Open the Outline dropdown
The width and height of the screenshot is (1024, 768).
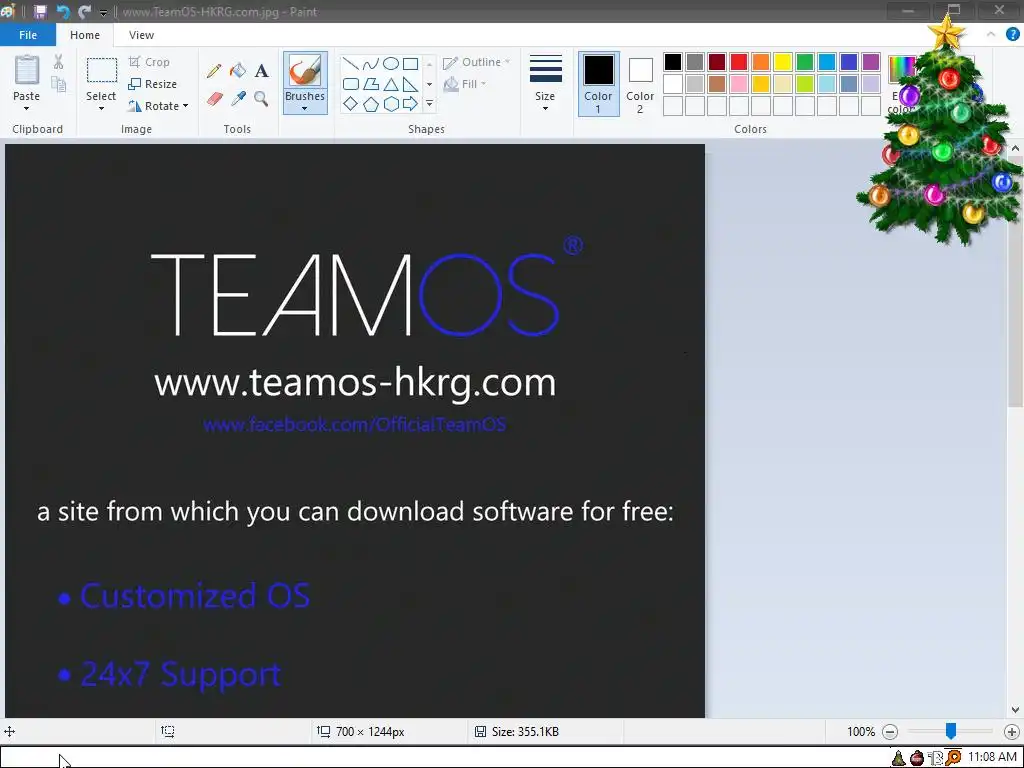pos(476,62)
